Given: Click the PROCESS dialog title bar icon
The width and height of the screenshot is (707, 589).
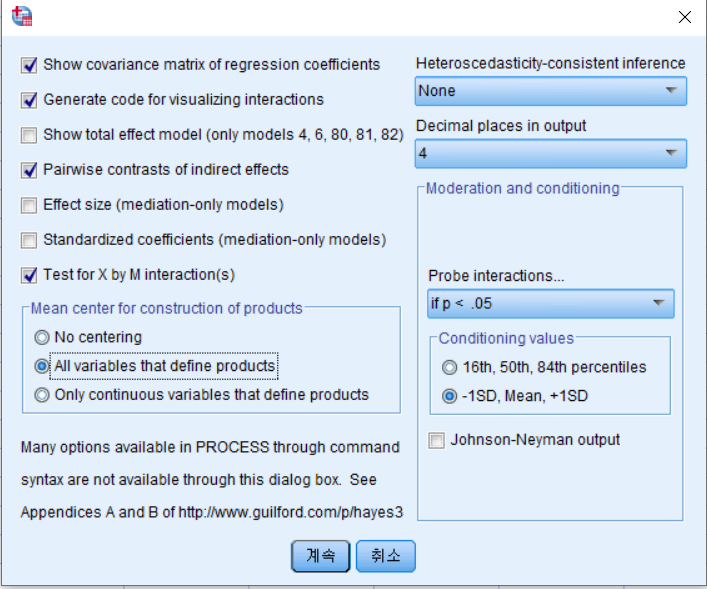Looking at the screenshot, I should tap(22, 16).
